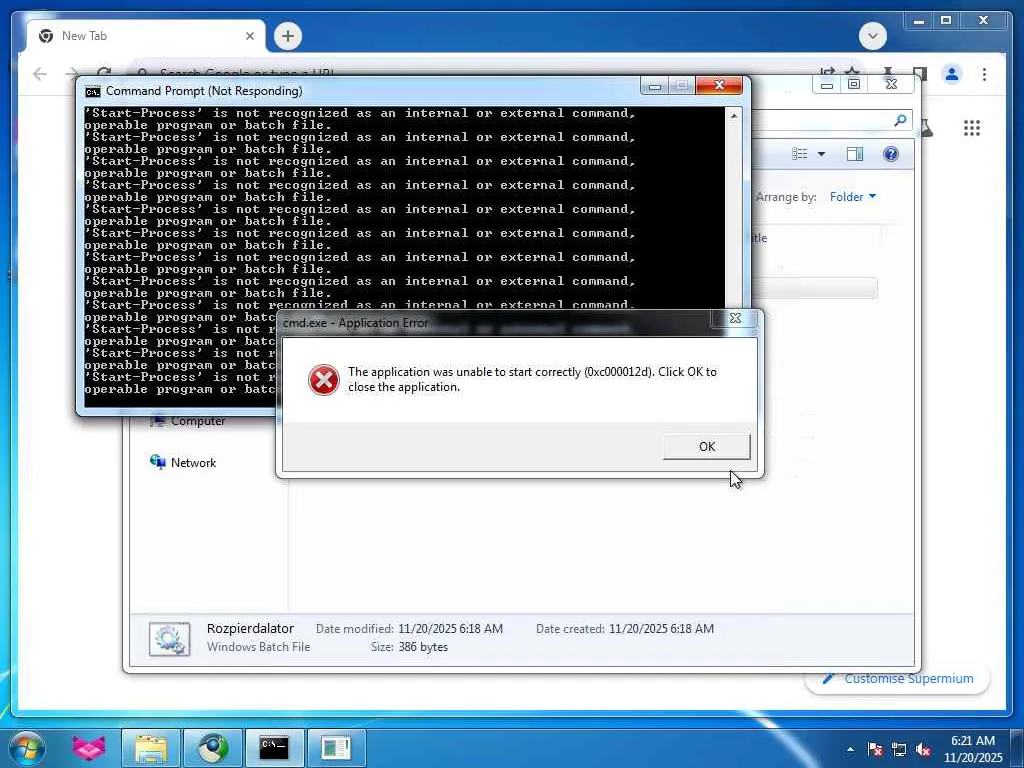1024x768 pixels.
Task: Switch to Command Prompt taskbar icon
Action: pos(274,748)
